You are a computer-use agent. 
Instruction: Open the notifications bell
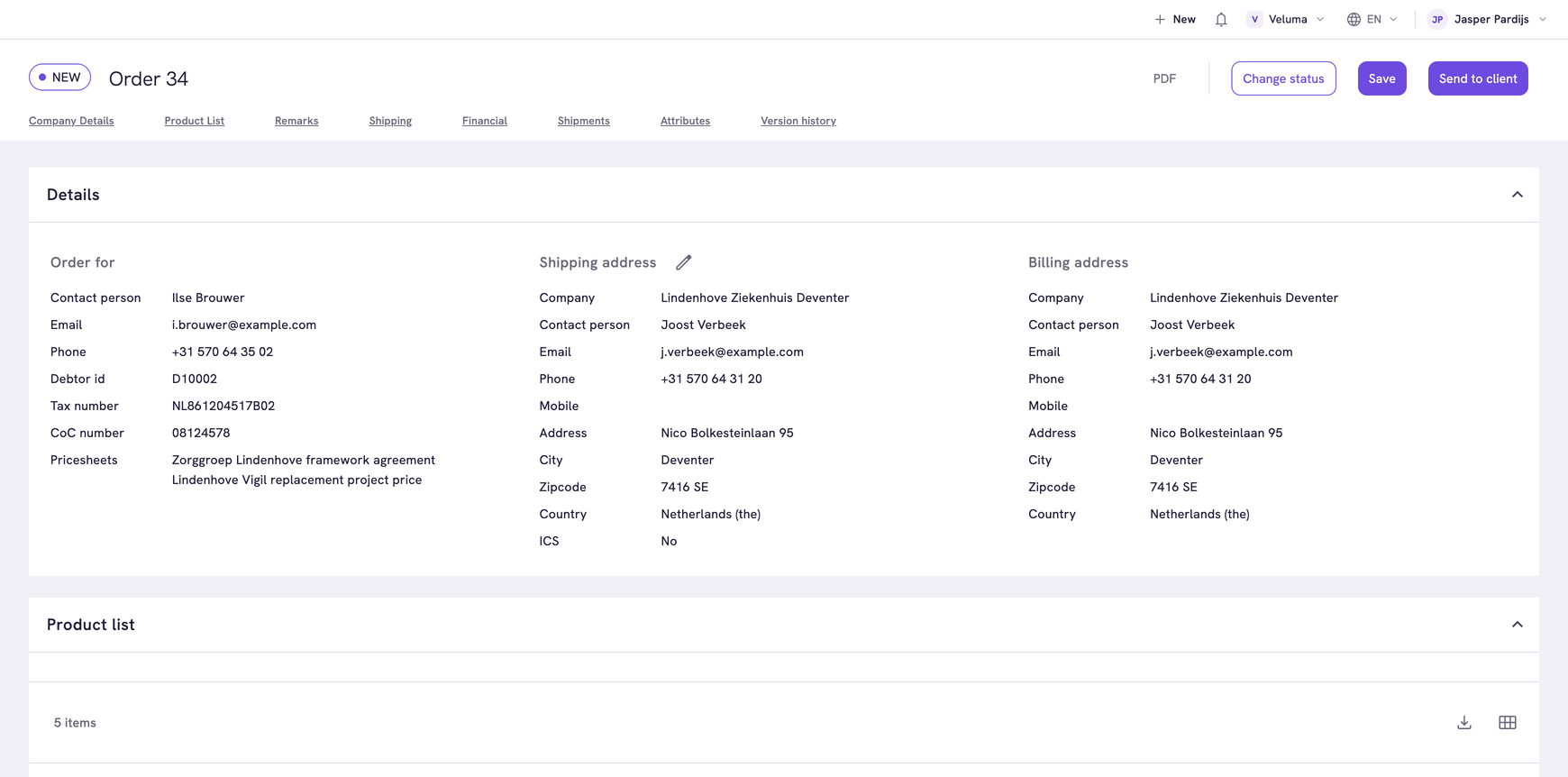coord(1221,19)
